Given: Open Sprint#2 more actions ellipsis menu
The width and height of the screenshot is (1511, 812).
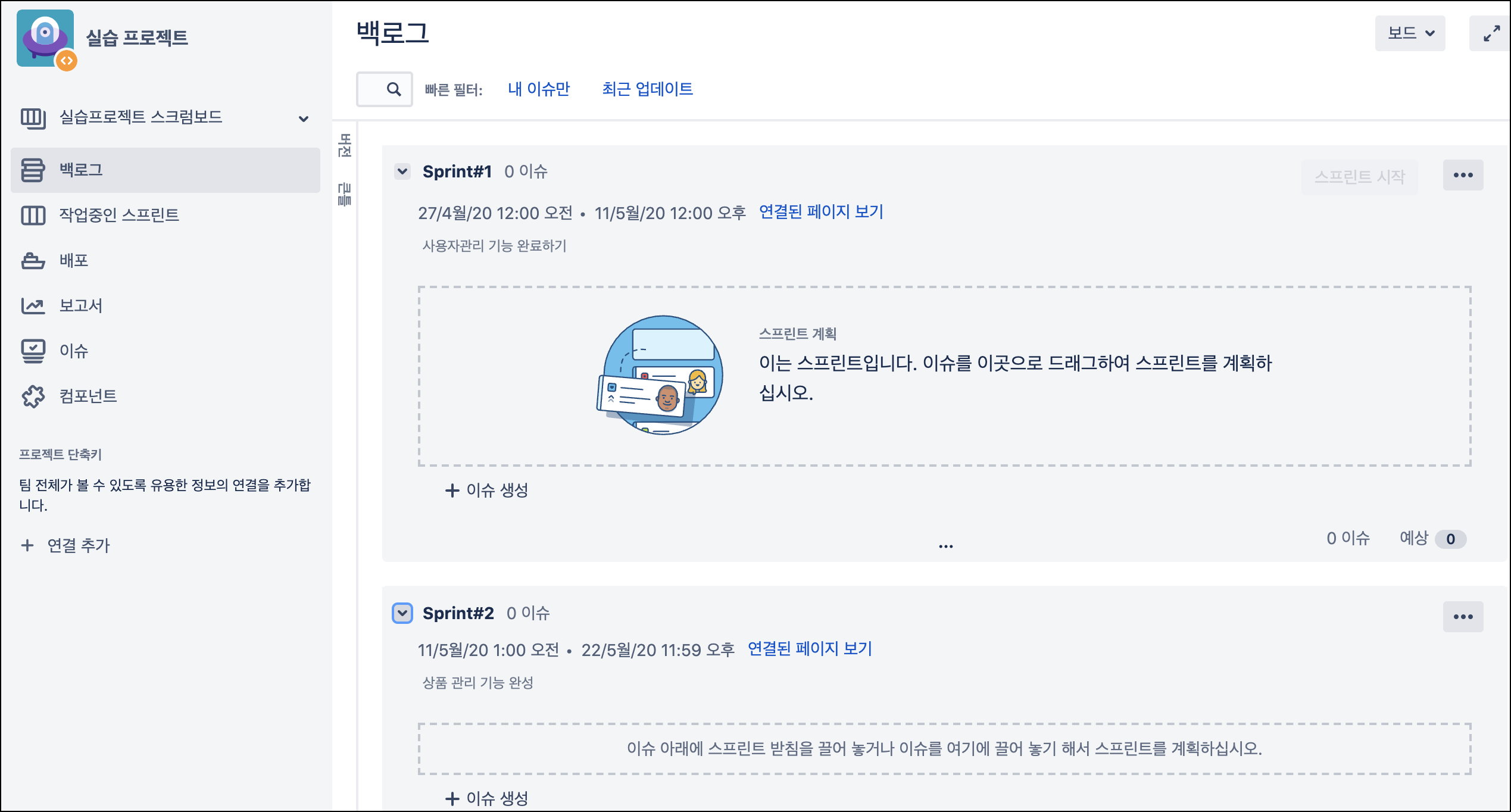Looking at the screenshot, I should tap(1462, 617).
